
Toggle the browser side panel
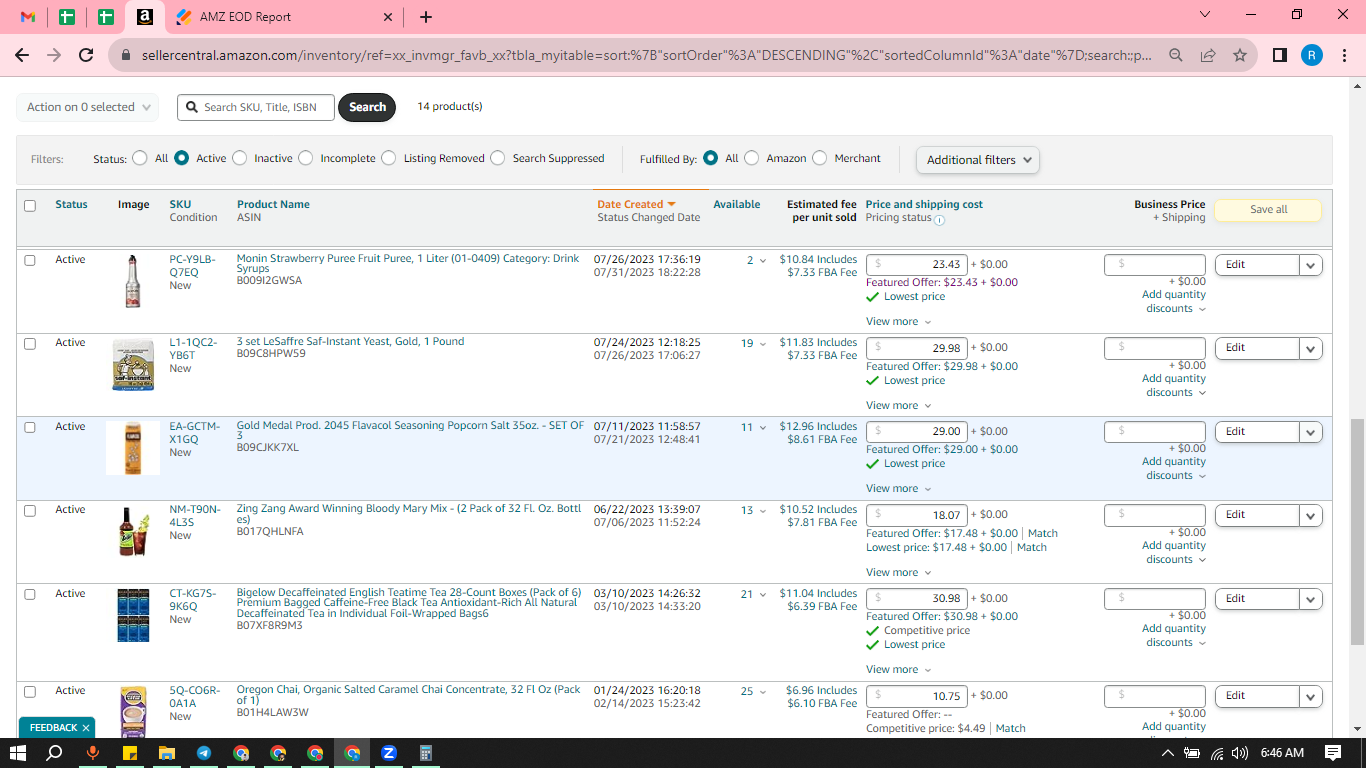1280,55
